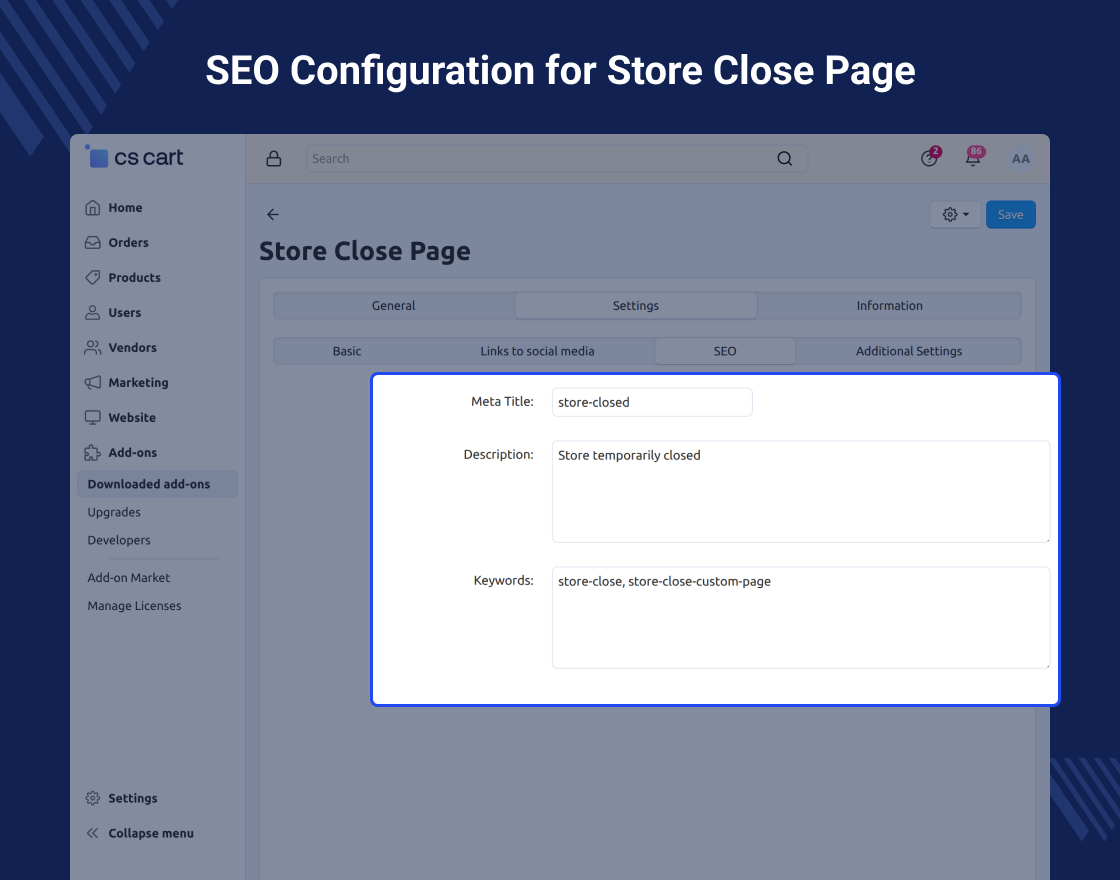Click the Meta Title input field
The width and height of the screenshot is (1120, 880).
tap(652, 402)
